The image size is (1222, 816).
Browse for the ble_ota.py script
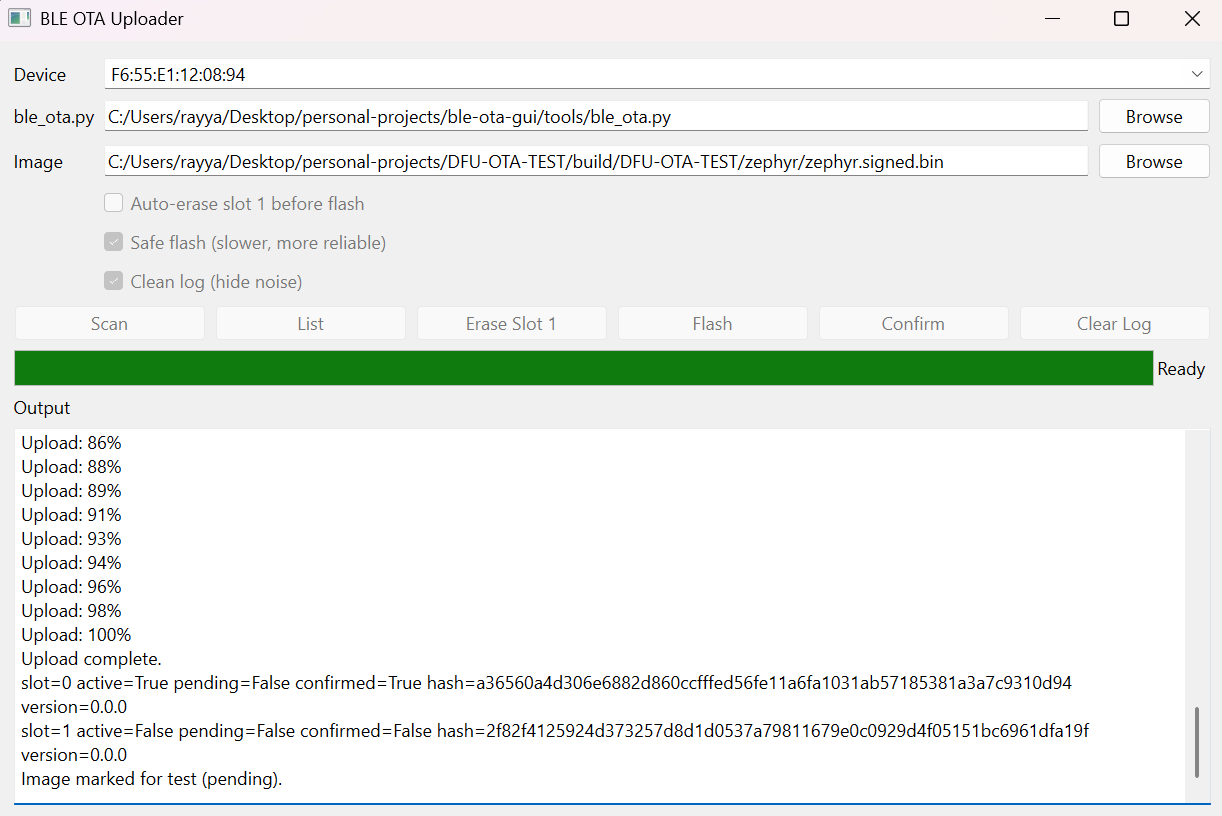pos(1153,116)
